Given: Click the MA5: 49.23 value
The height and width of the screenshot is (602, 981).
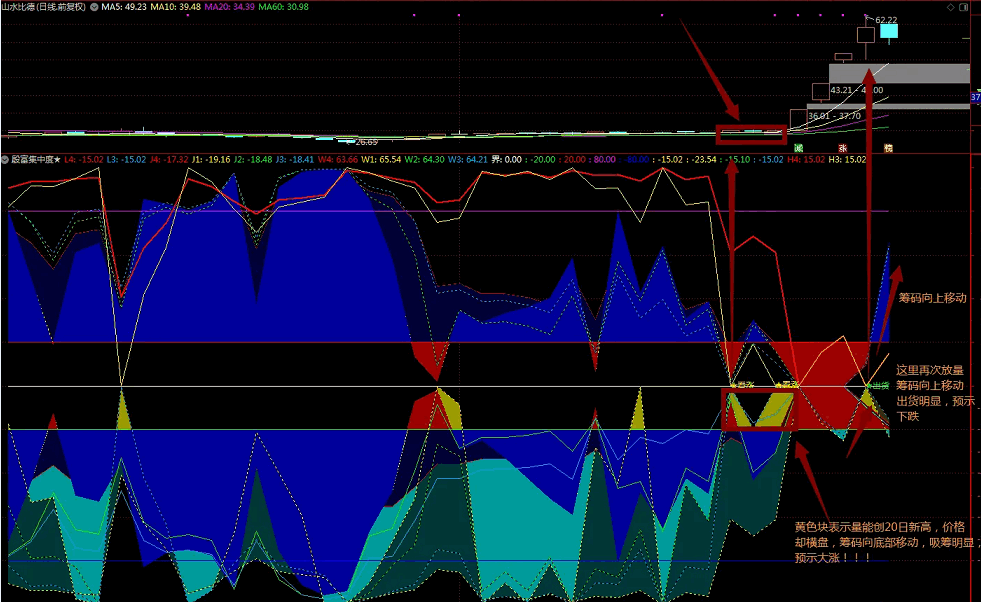Looking at the screenshot, I should (124, 7).
